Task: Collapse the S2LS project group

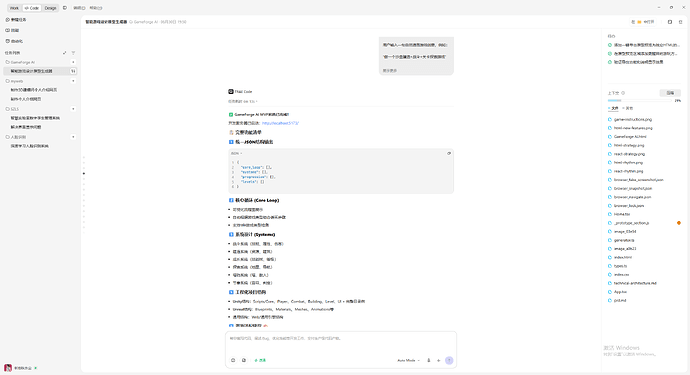Action: pos(73,109)
